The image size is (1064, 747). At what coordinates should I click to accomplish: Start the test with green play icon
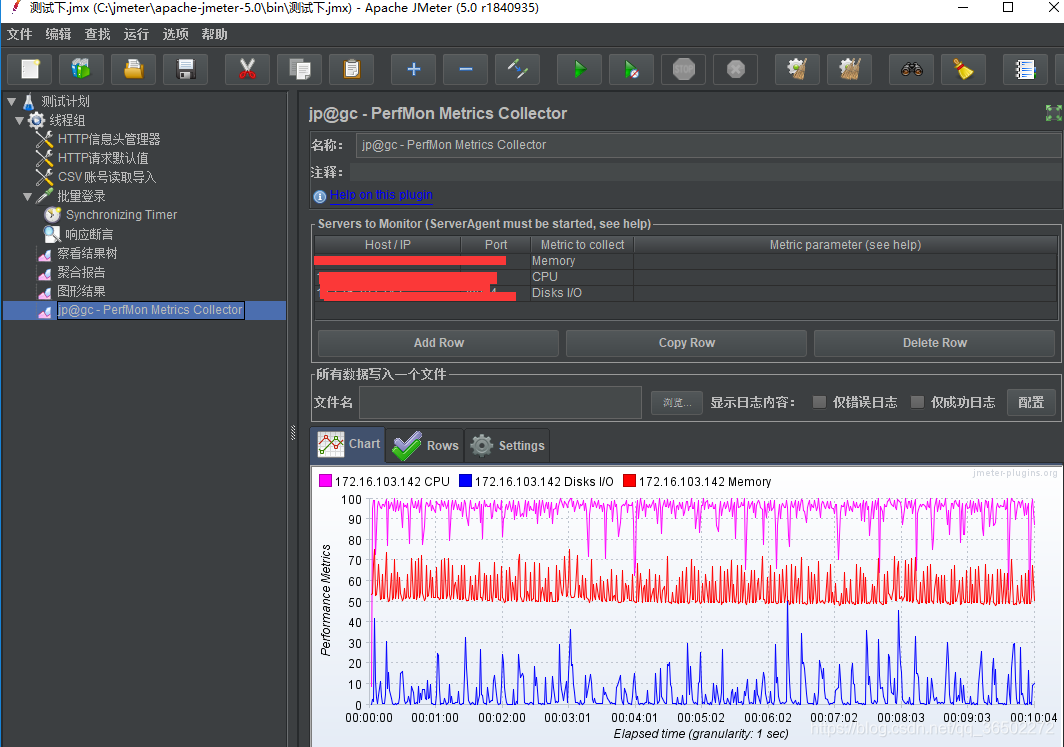(x=580, y=69)
